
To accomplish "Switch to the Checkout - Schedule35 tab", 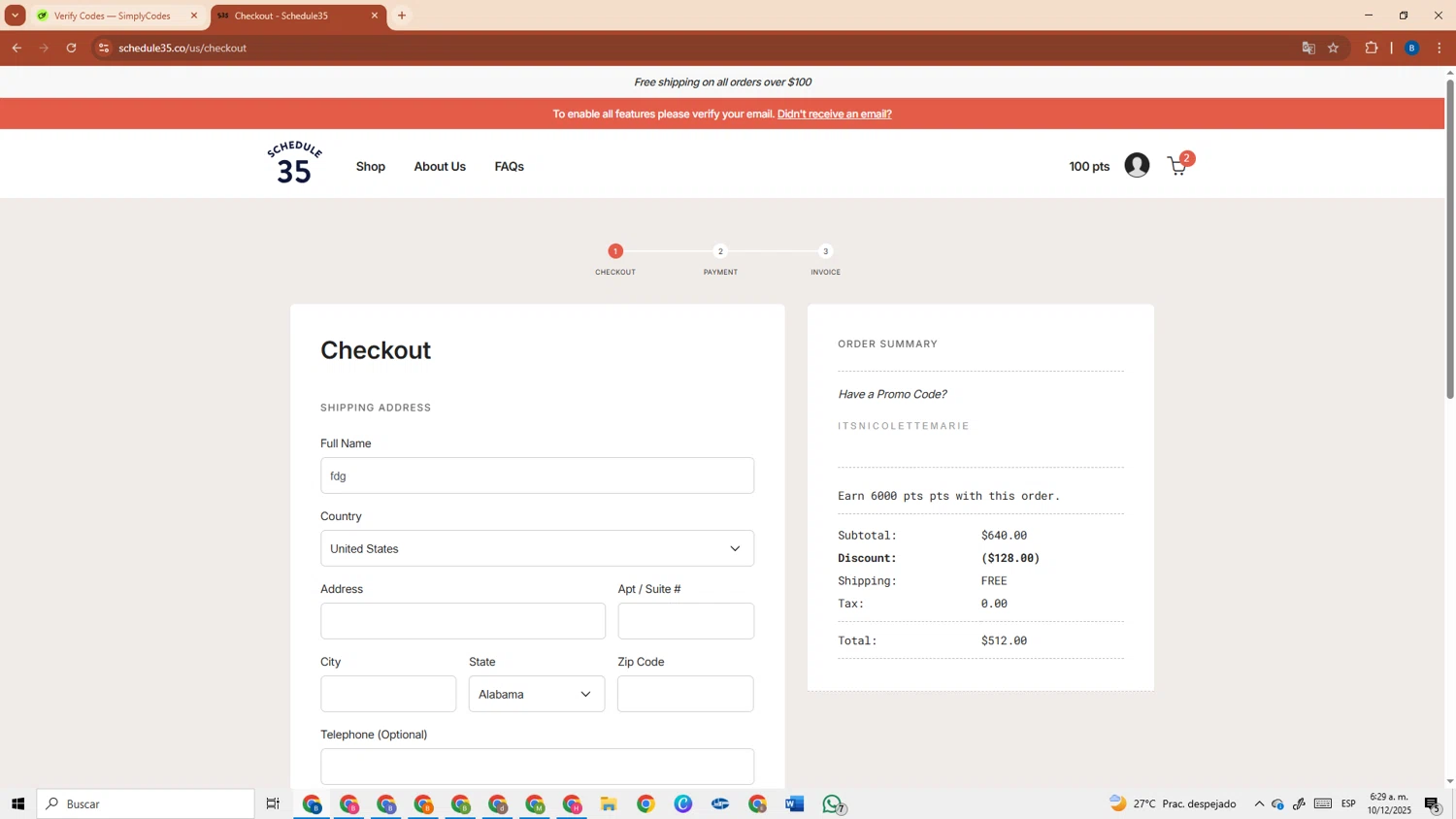I will (x=298, y=16).
